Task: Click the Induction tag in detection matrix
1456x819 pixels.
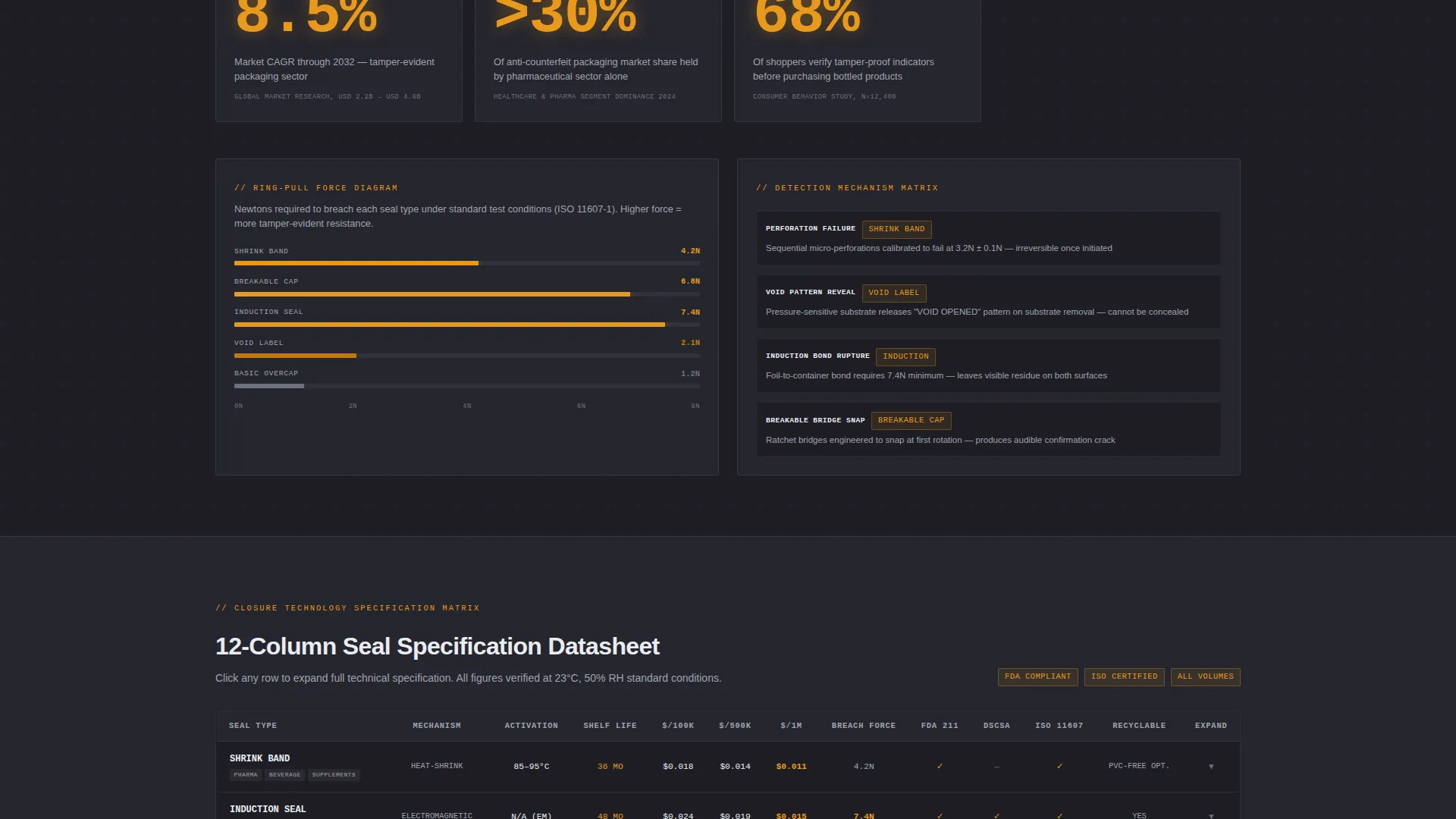Action: tap(905, 356)
